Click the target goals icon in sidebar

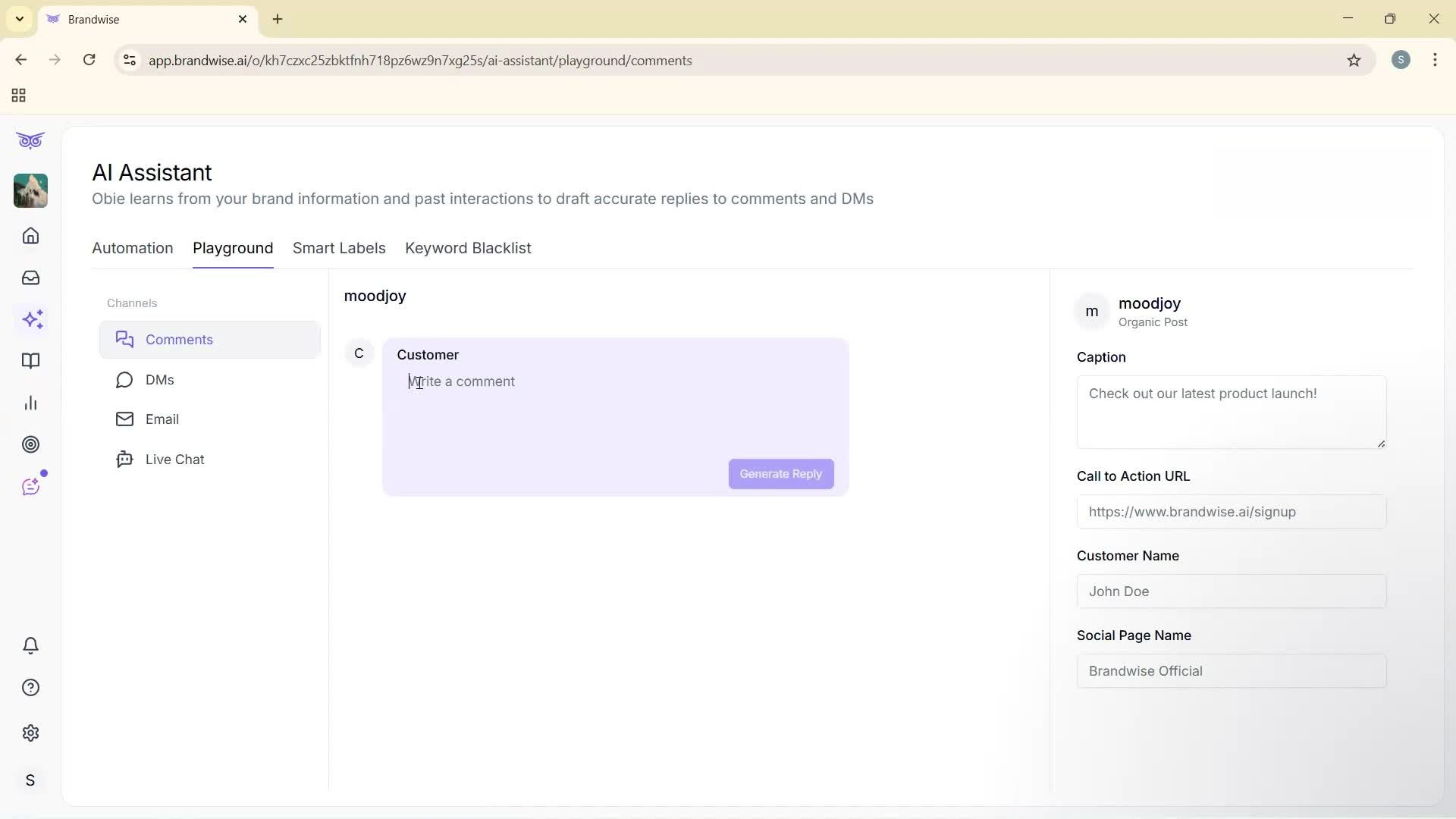30,444
